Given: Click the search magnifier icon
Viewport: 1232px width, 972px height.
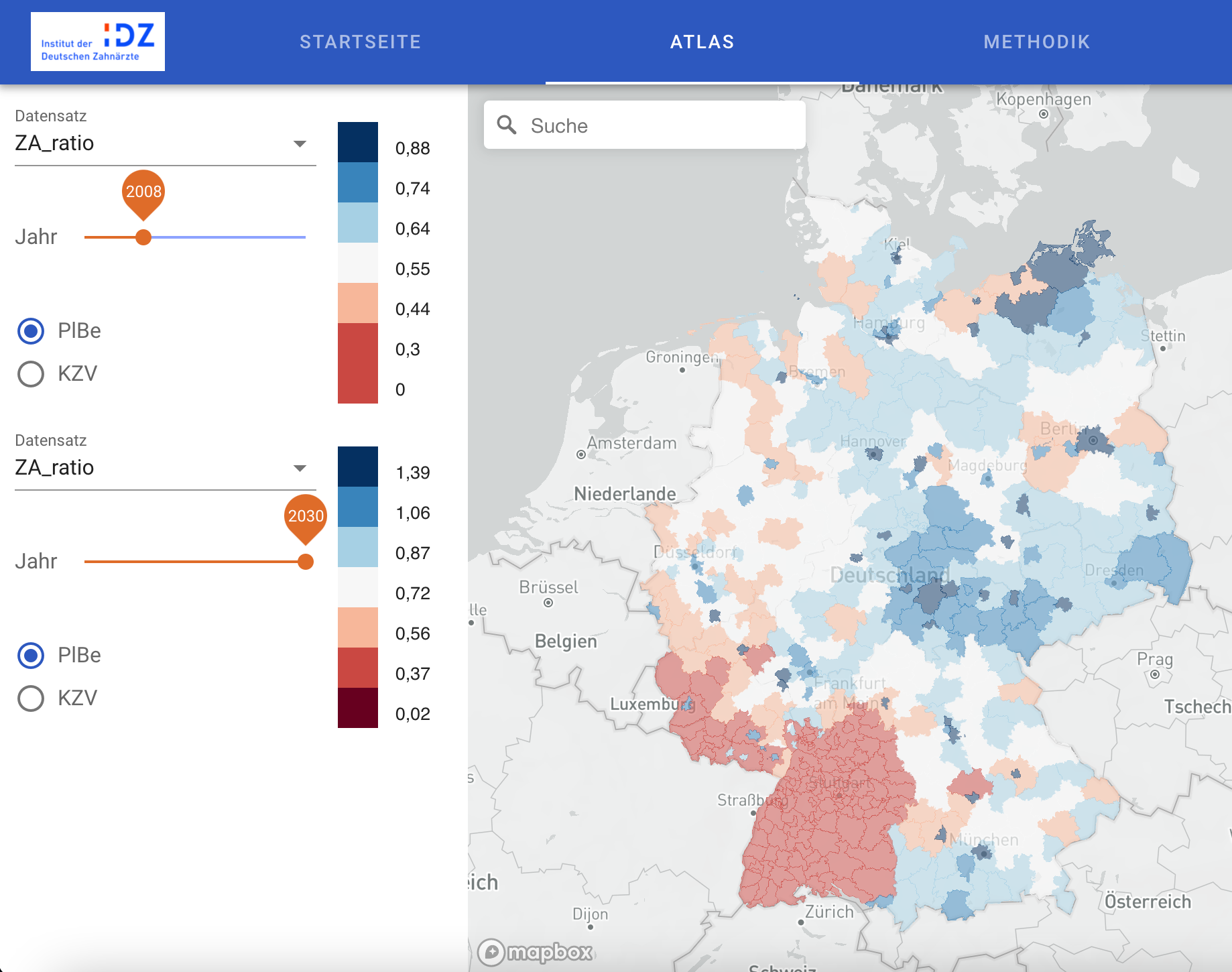Looking at the screenshot, I should coord(507,125).
